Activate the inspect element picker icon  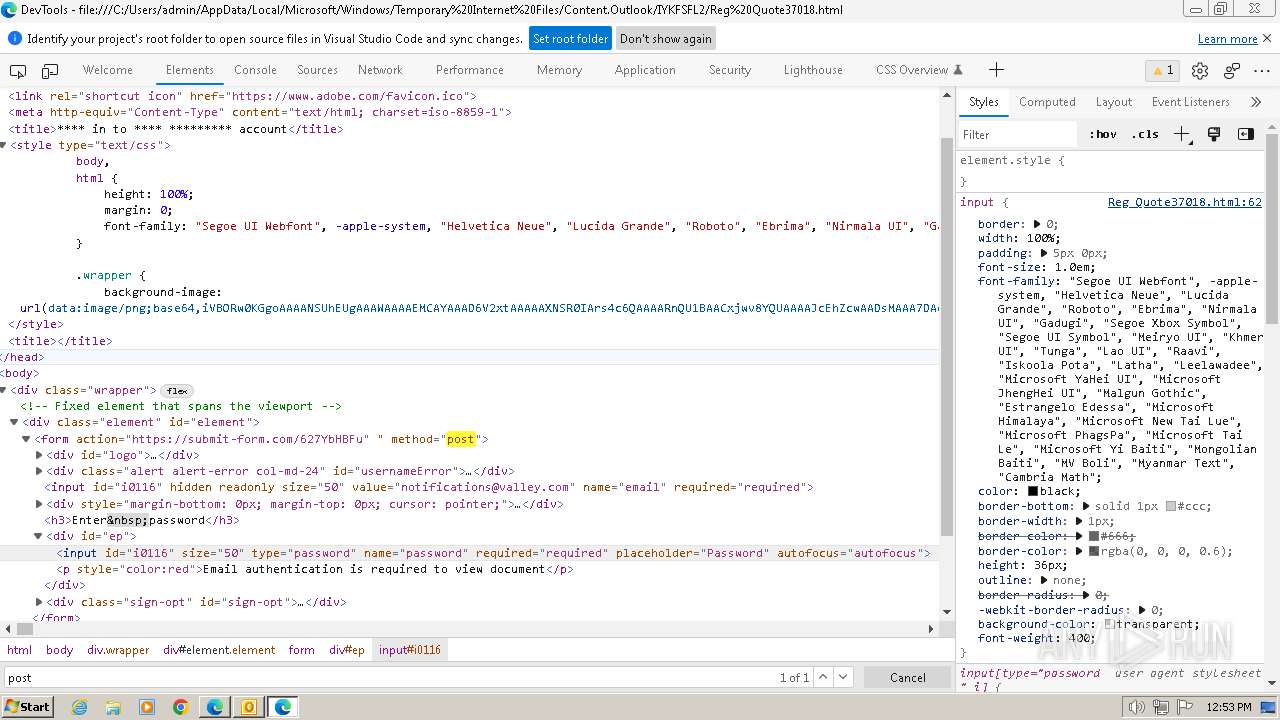pos(18,70)
